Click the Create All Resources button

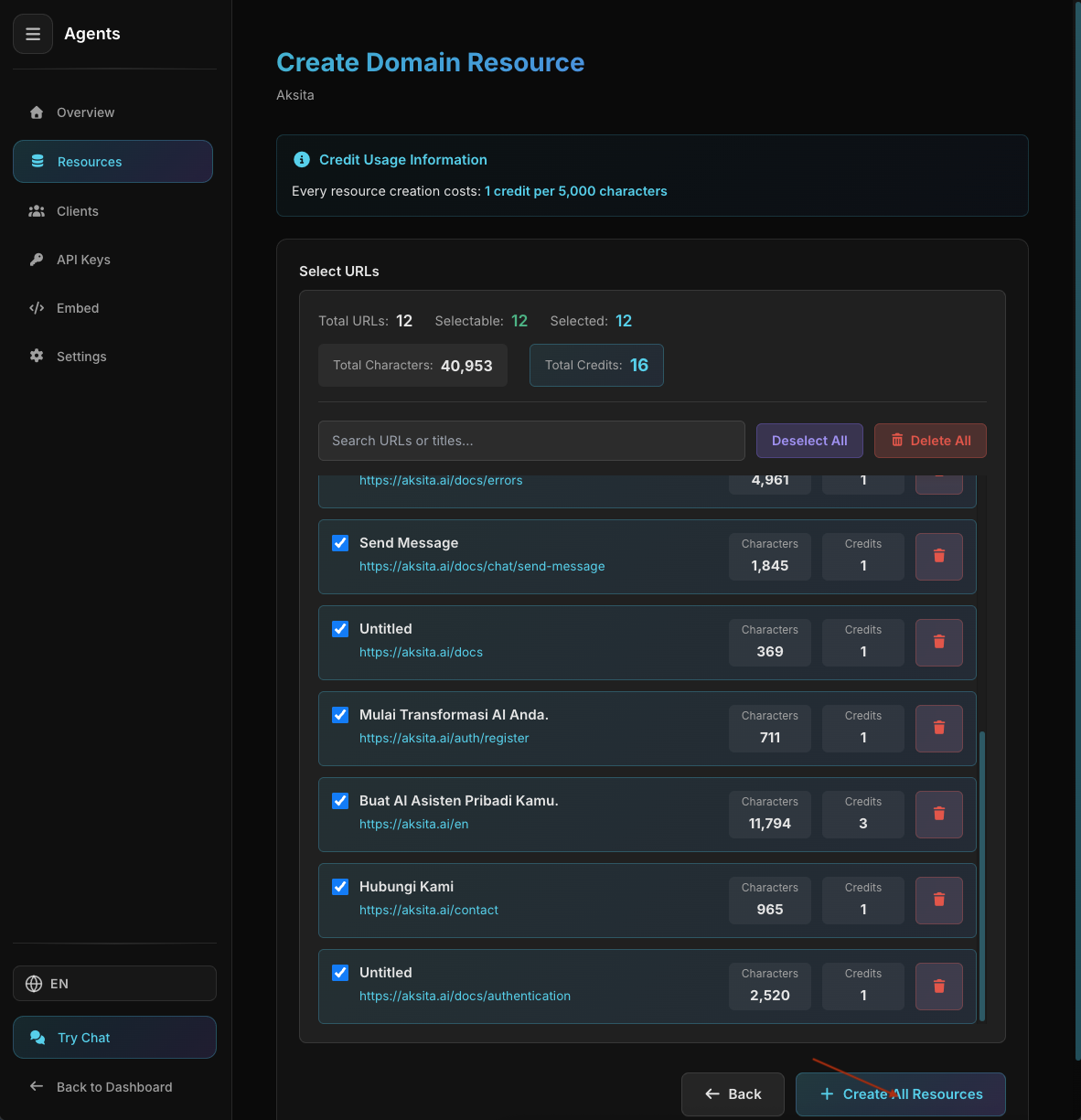(900, 1093)
